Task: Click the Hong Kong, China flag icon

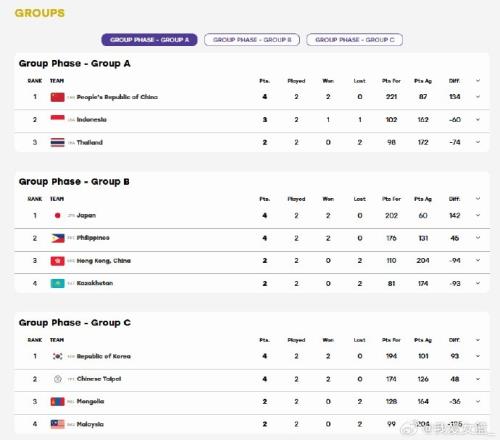Action: [57, 261]
